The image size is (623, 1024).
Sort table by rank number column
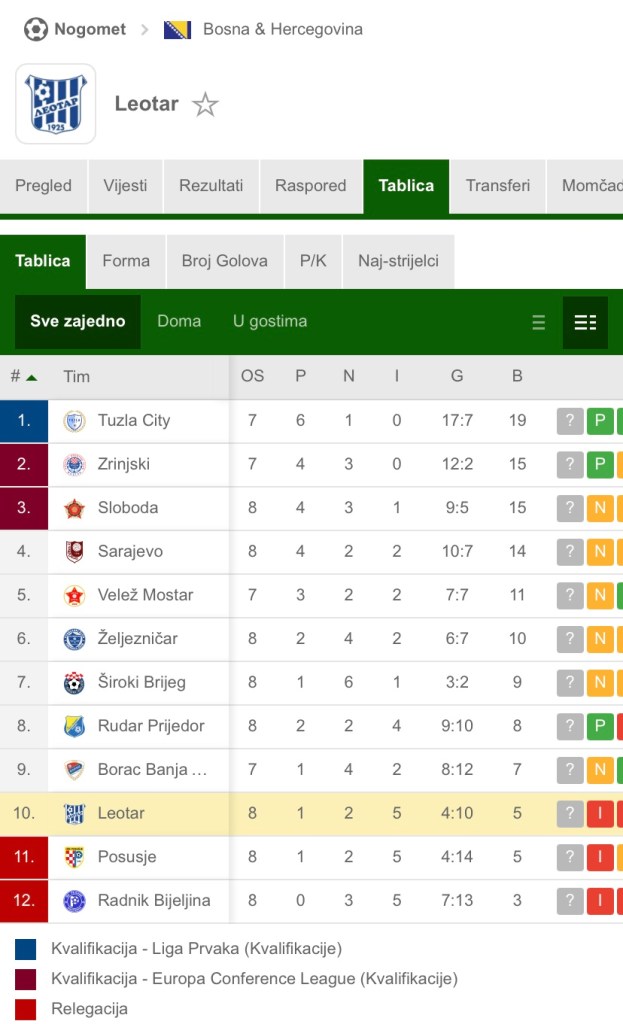pyautogui.click(x=23, y=377)
